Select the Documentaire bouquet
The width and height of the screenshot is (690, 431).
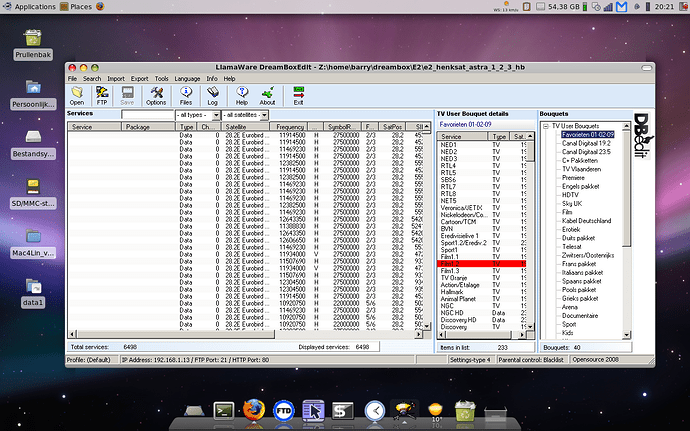pos(580,316)
